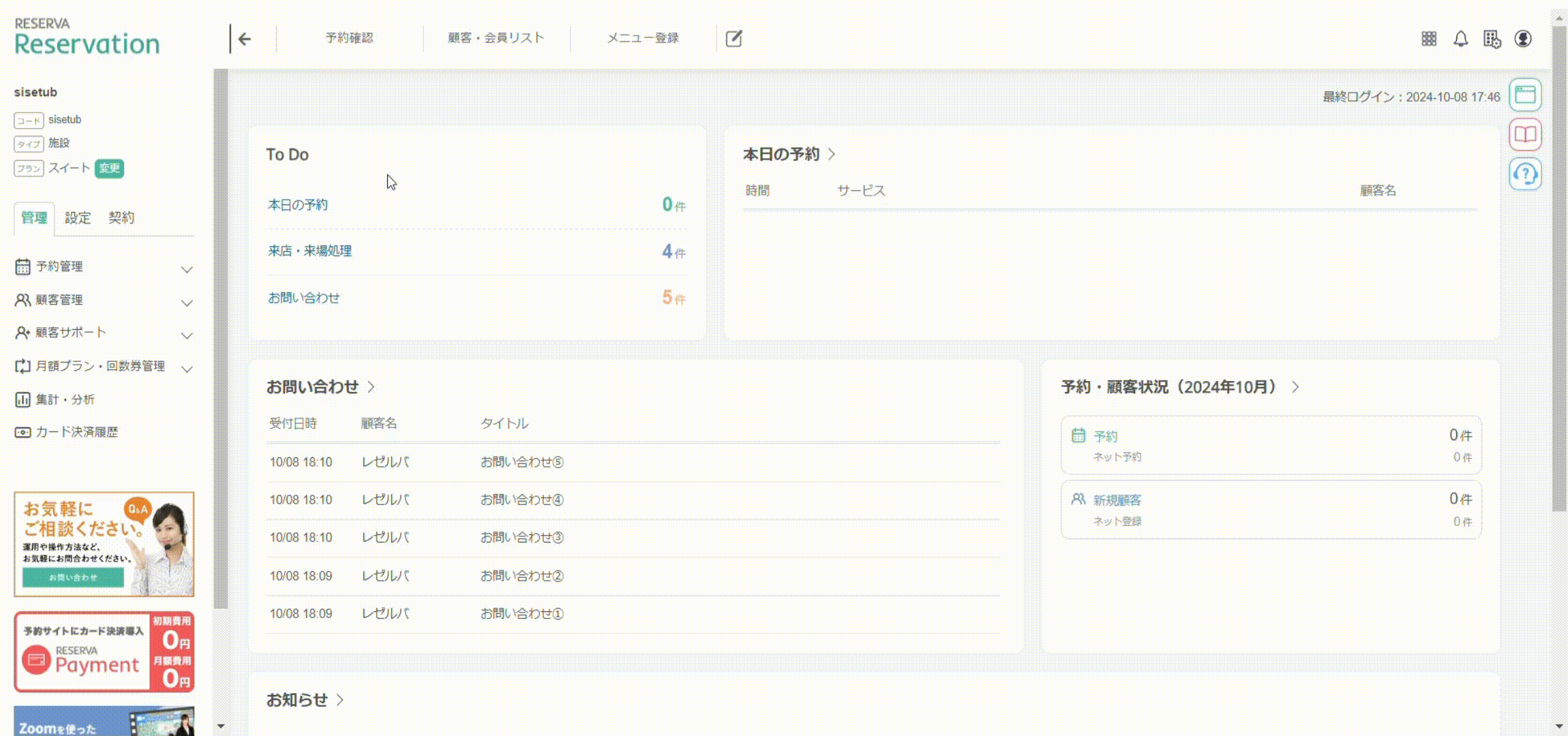Open the calendar settings icon in the header
The image size is (1568, 736).
coord(1492,39)
